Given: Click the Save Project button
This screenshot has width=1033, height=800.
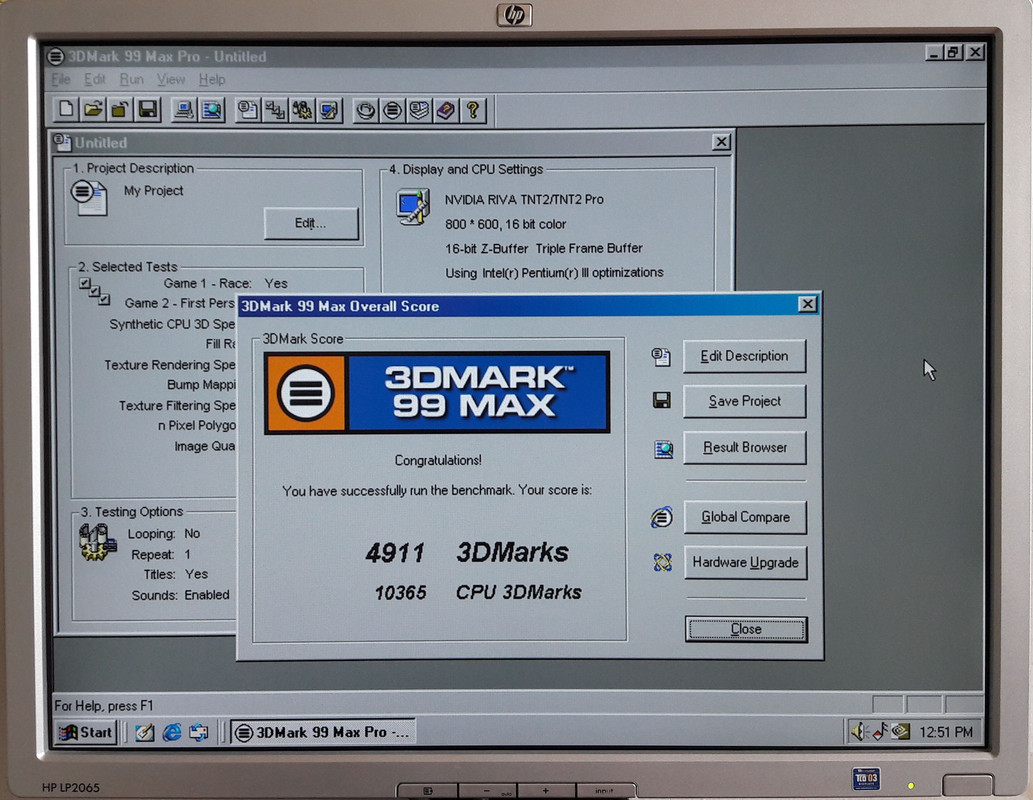Looking at the screenshot, I should click(744, 401).
